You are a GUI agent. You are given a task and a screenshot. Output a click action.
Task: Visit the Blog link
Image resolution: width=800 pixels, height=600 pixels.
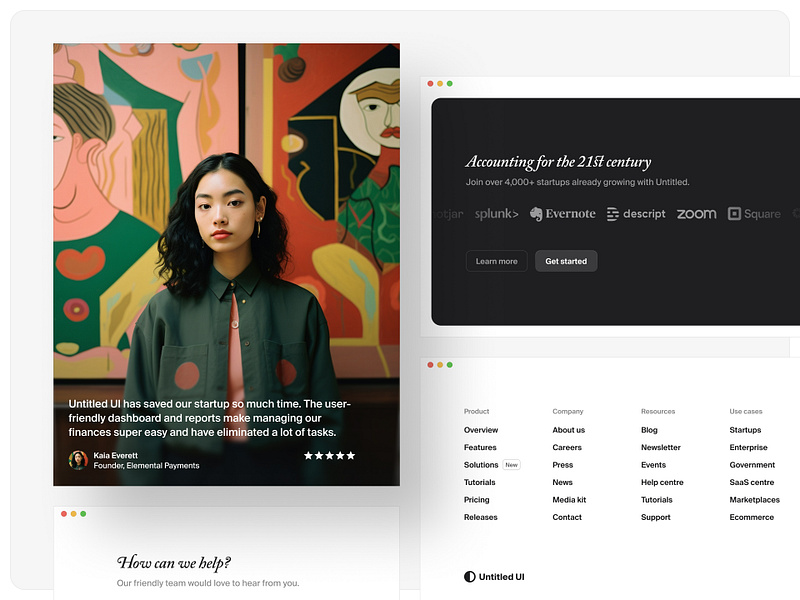click(649, 430)
